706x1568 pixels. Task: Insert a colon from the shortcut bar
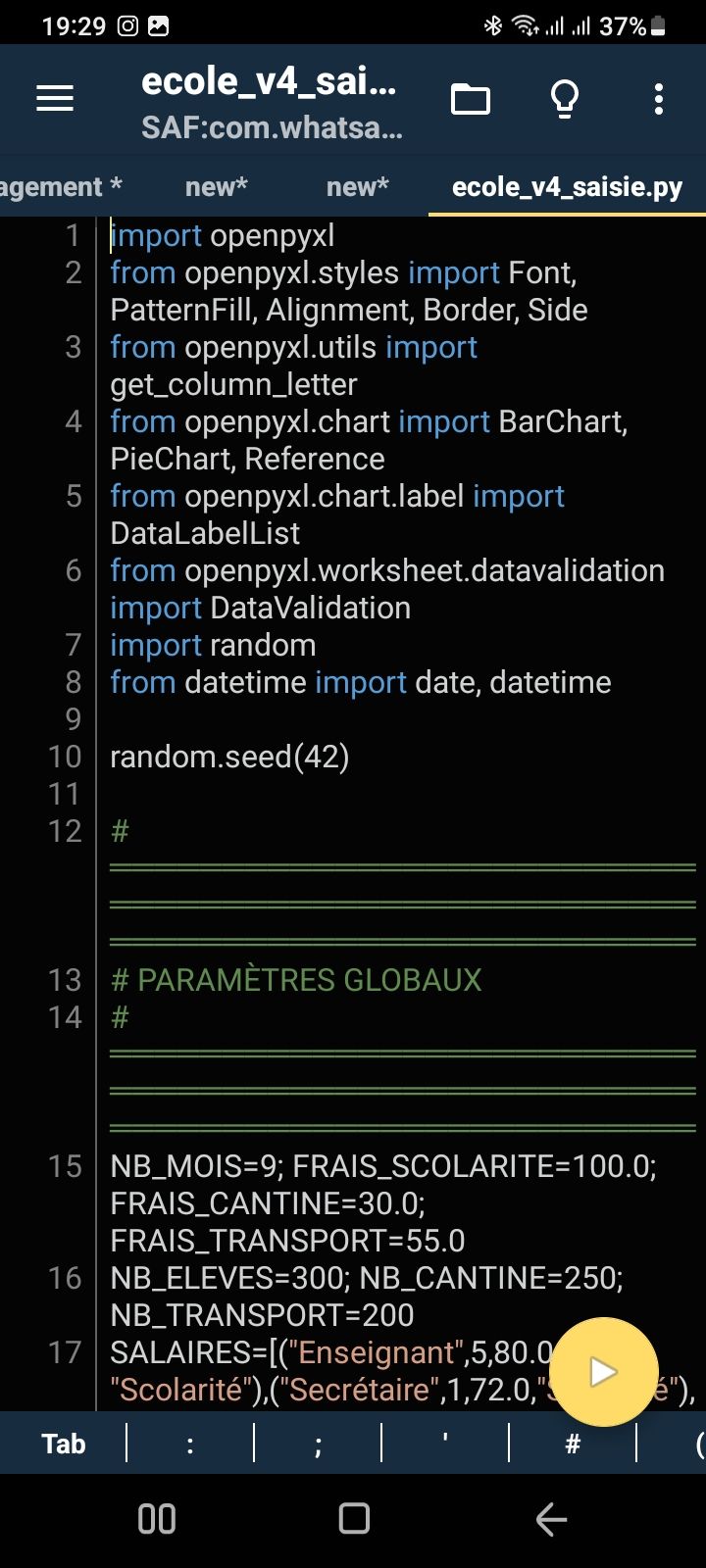pos(190,1444)
